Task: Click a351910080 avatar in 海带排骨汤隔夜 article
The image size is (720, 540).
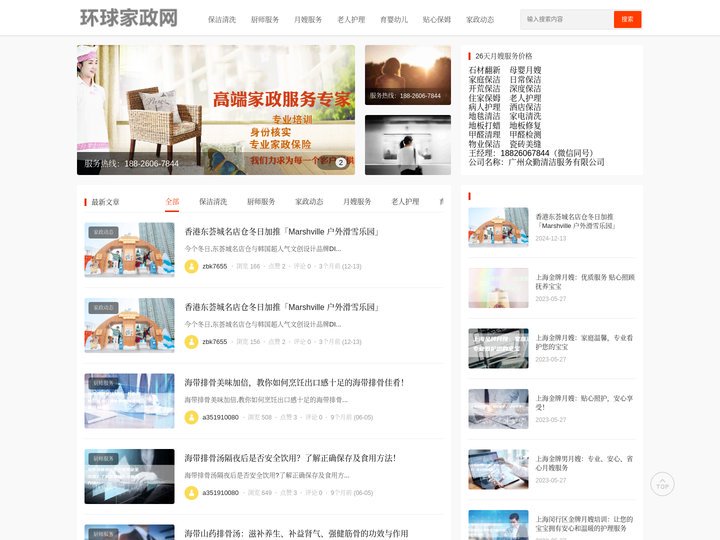Action: 191,493
